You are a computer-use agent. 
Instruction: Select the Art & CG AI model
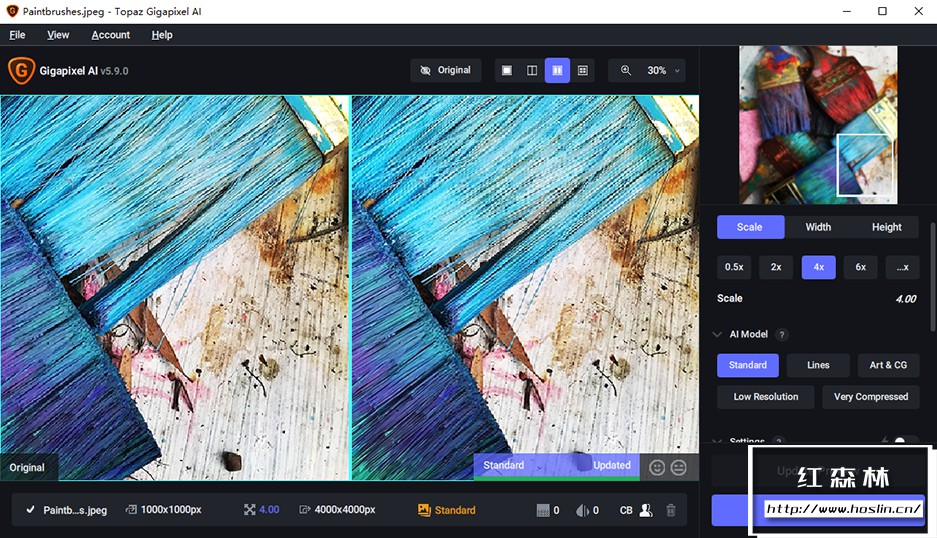(888, 365)
